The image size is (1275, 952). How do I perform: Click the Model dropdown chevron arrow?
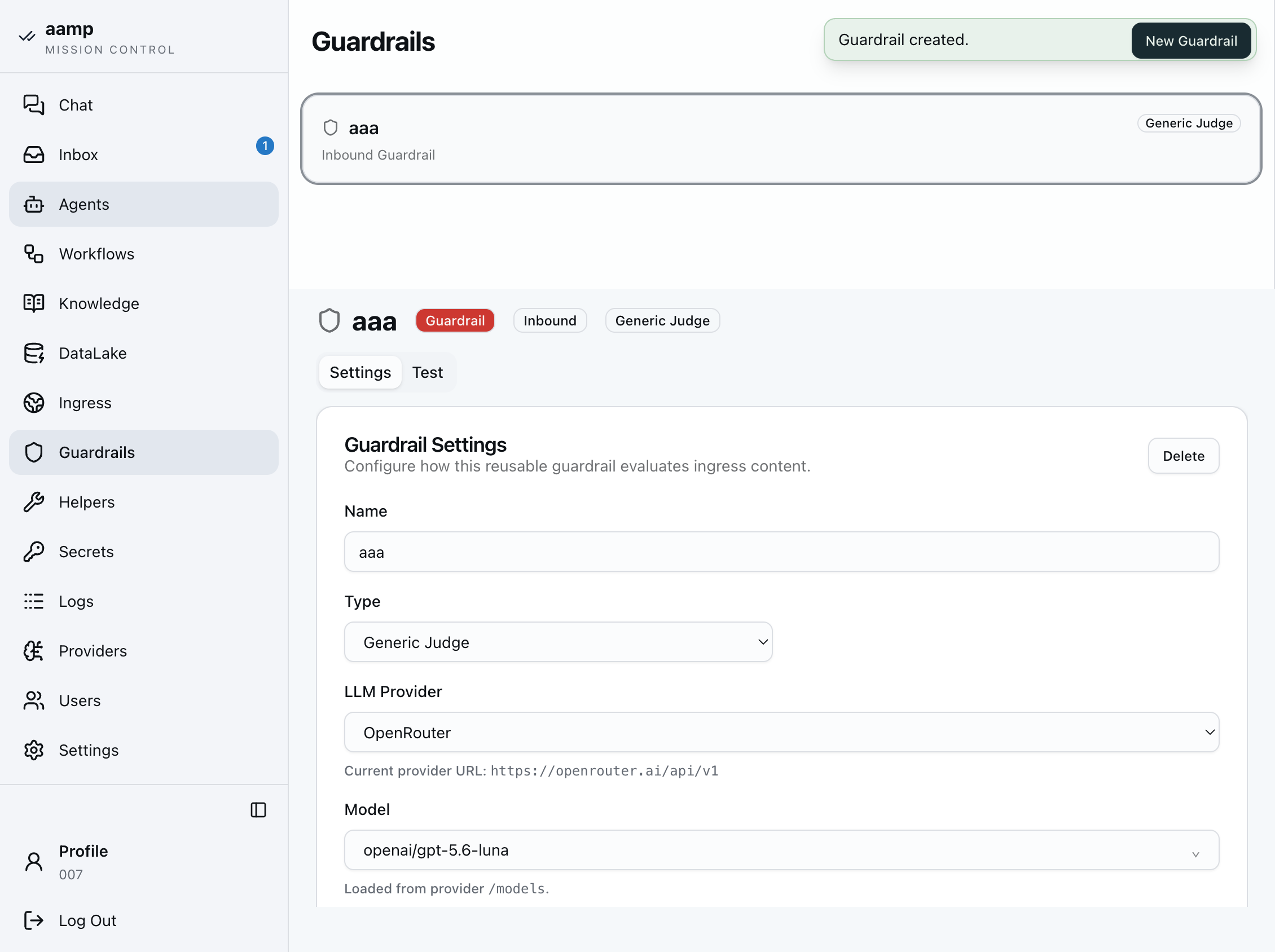click(x=1195, y=853)
